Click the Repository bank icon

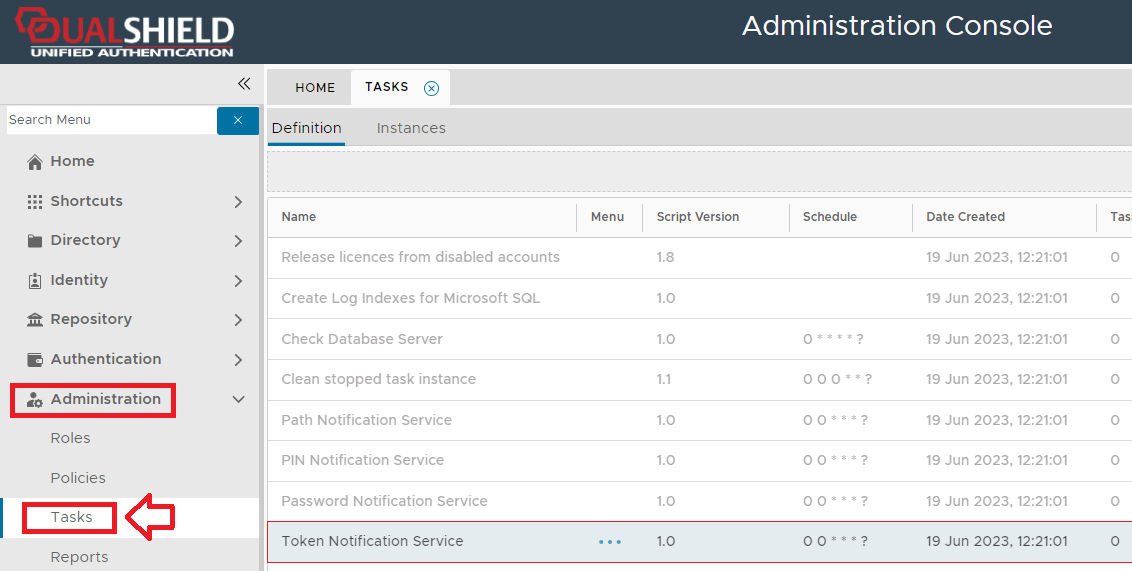tap(35, 320)
